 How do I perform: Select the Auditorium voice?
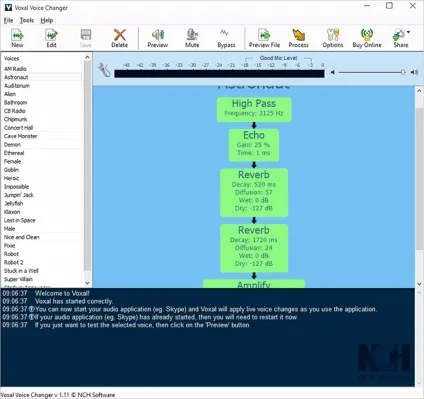click(x=41, y=86)
